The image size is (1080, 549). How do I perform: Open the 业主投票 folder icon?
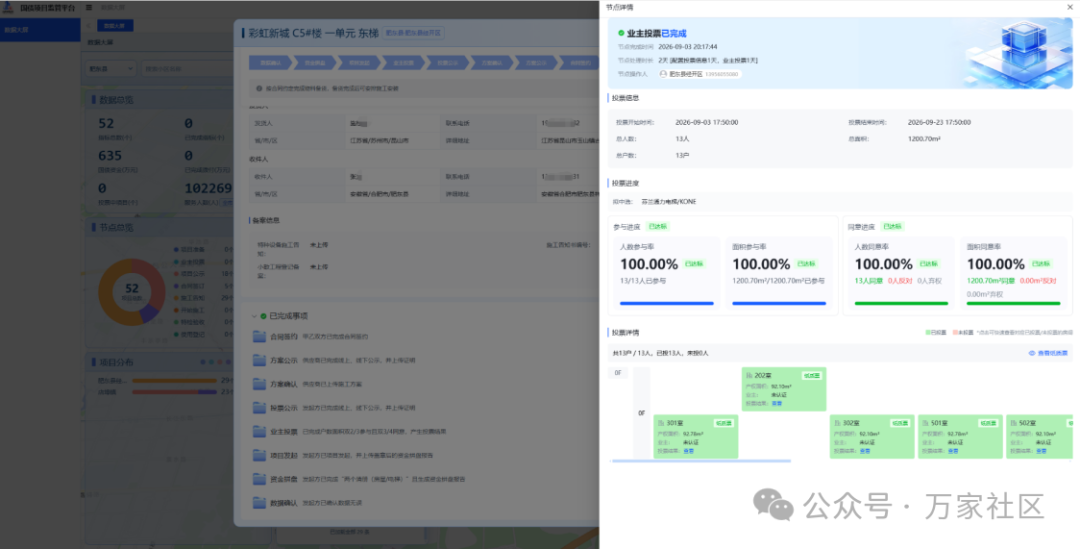click(x=259, y=431)
